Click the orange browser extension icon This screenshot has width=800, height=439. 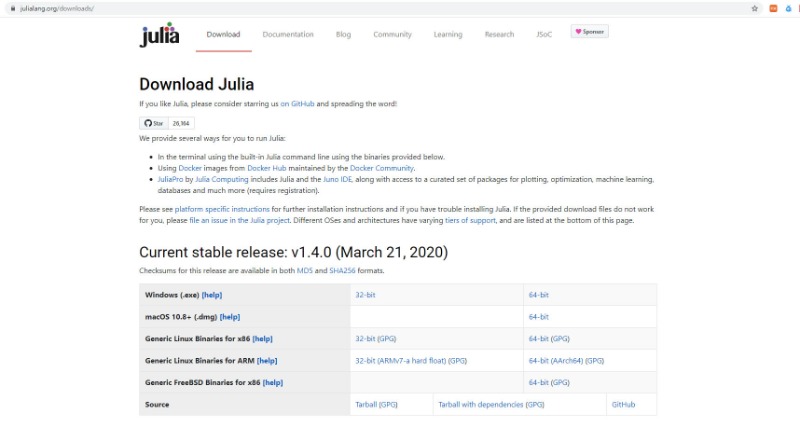[x=773, y=9]
